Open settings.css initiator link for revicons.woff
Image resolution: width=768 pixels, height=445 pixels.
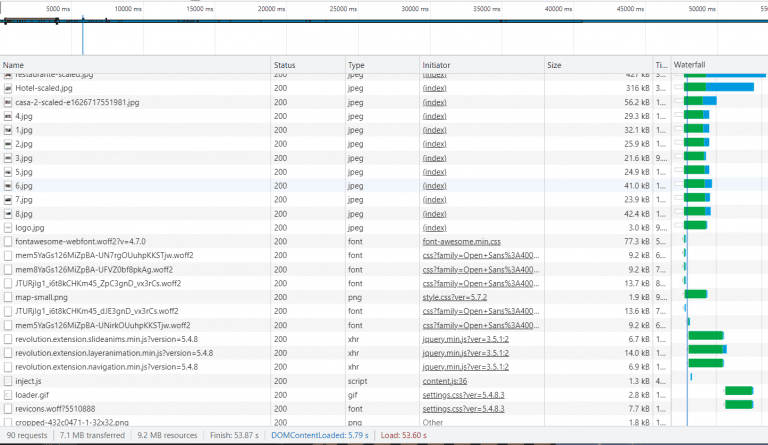pos(463,409)
